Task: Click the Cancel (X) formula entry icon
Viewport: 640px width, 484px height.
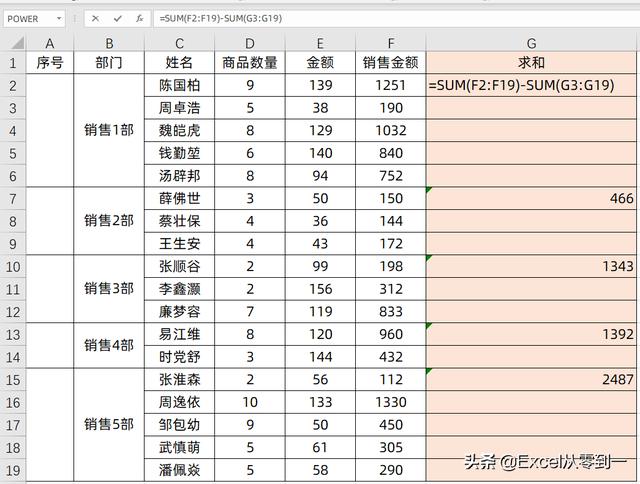Action: click(95, 18)
